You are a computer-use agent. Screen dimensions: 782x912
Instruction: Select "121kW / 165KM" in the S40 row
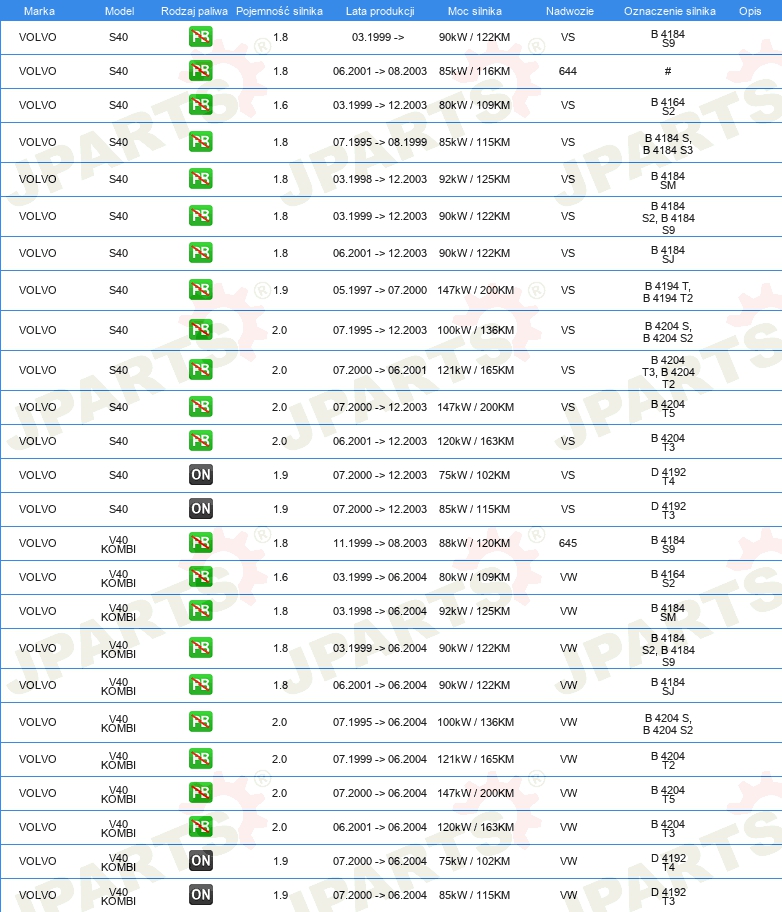pos(475,370)
